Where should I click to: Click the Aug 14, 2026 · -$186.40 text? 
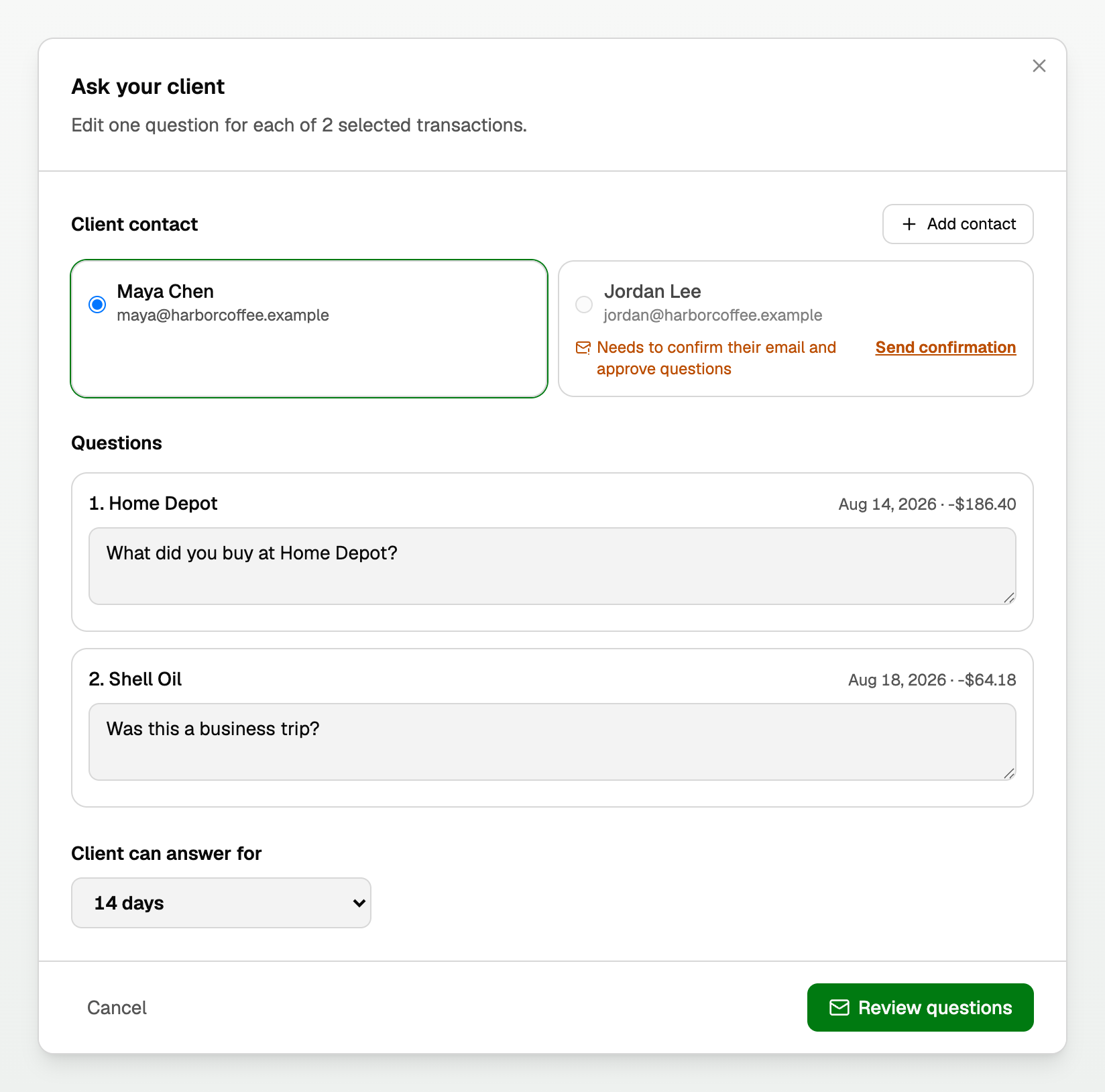(927, 504)
